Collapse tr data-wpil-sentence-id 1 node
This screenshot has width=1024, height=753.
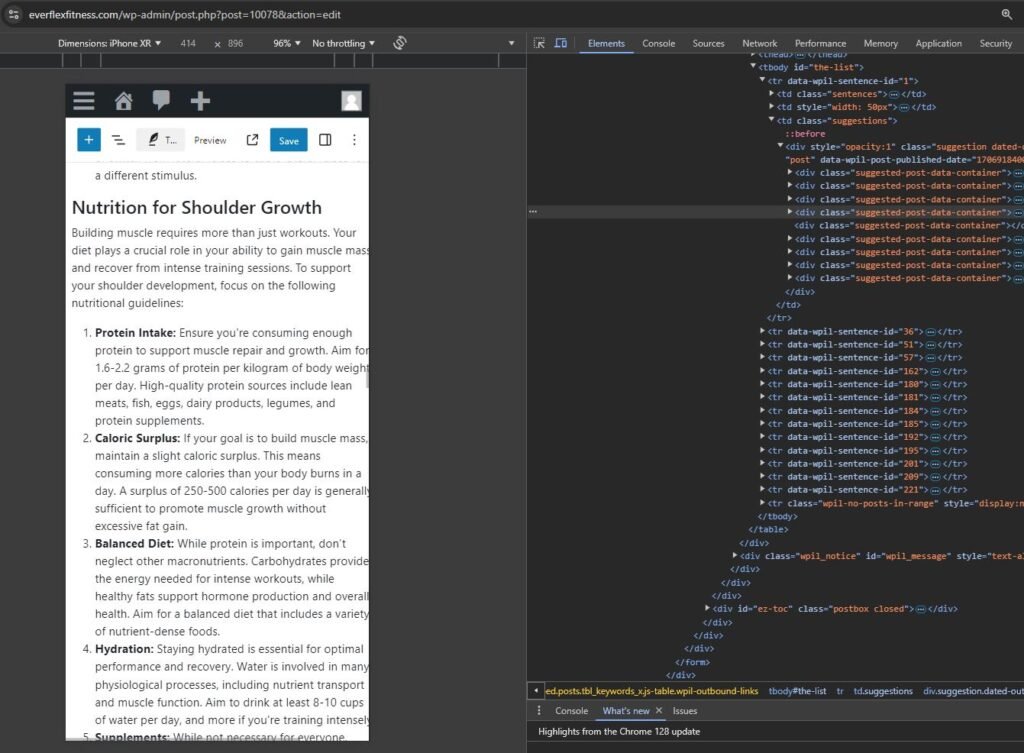click(762, 80)
